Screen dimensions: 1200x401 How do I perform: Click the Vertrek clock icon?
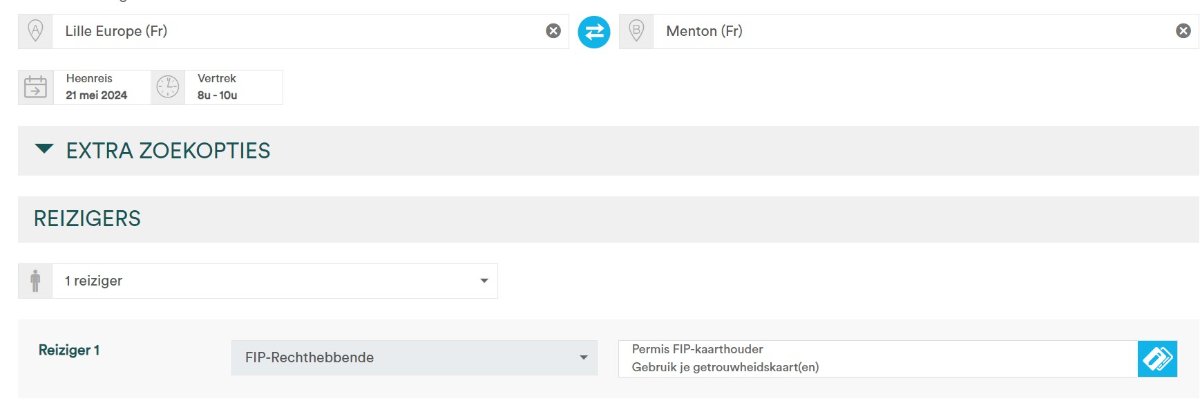(167, 87)
